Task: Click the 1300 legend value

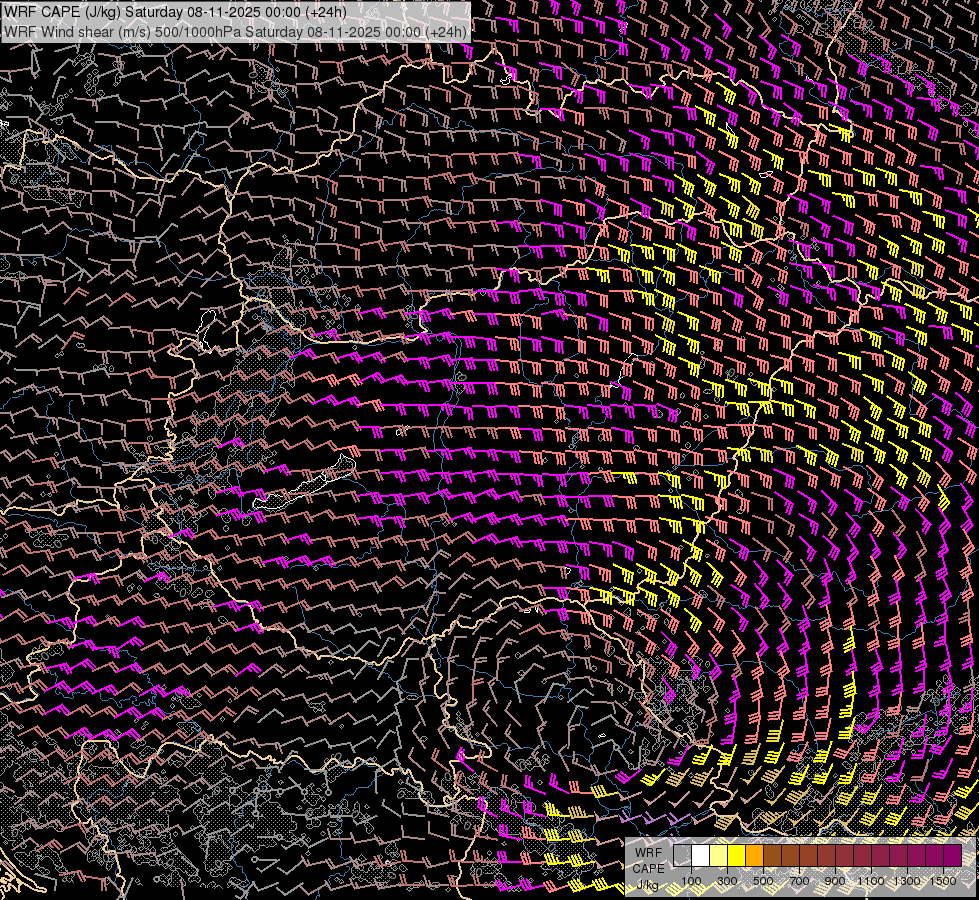Action: point(907,881)
